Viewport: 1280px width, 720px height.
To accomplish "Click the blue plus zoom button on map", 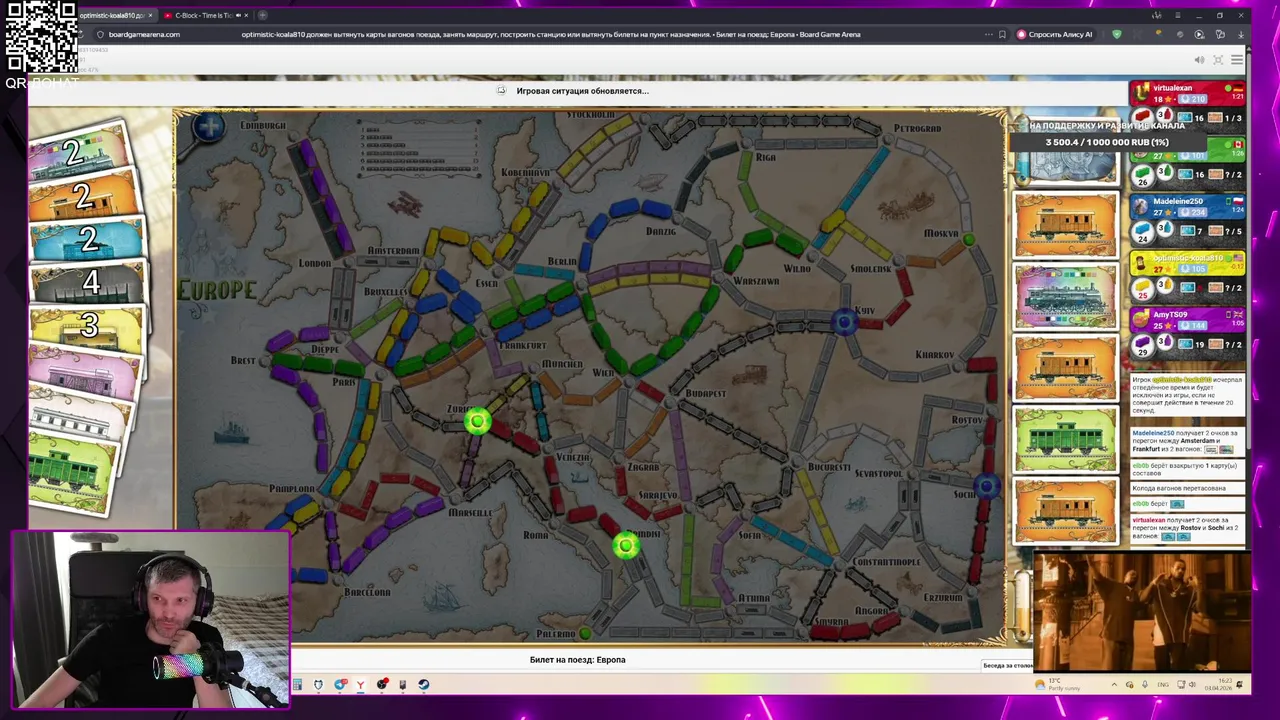I will 209,127.
